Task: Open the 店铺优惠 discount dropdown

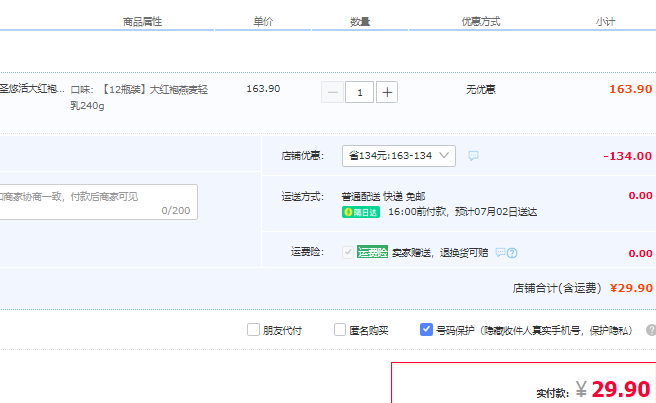Action: click(399, 156)
